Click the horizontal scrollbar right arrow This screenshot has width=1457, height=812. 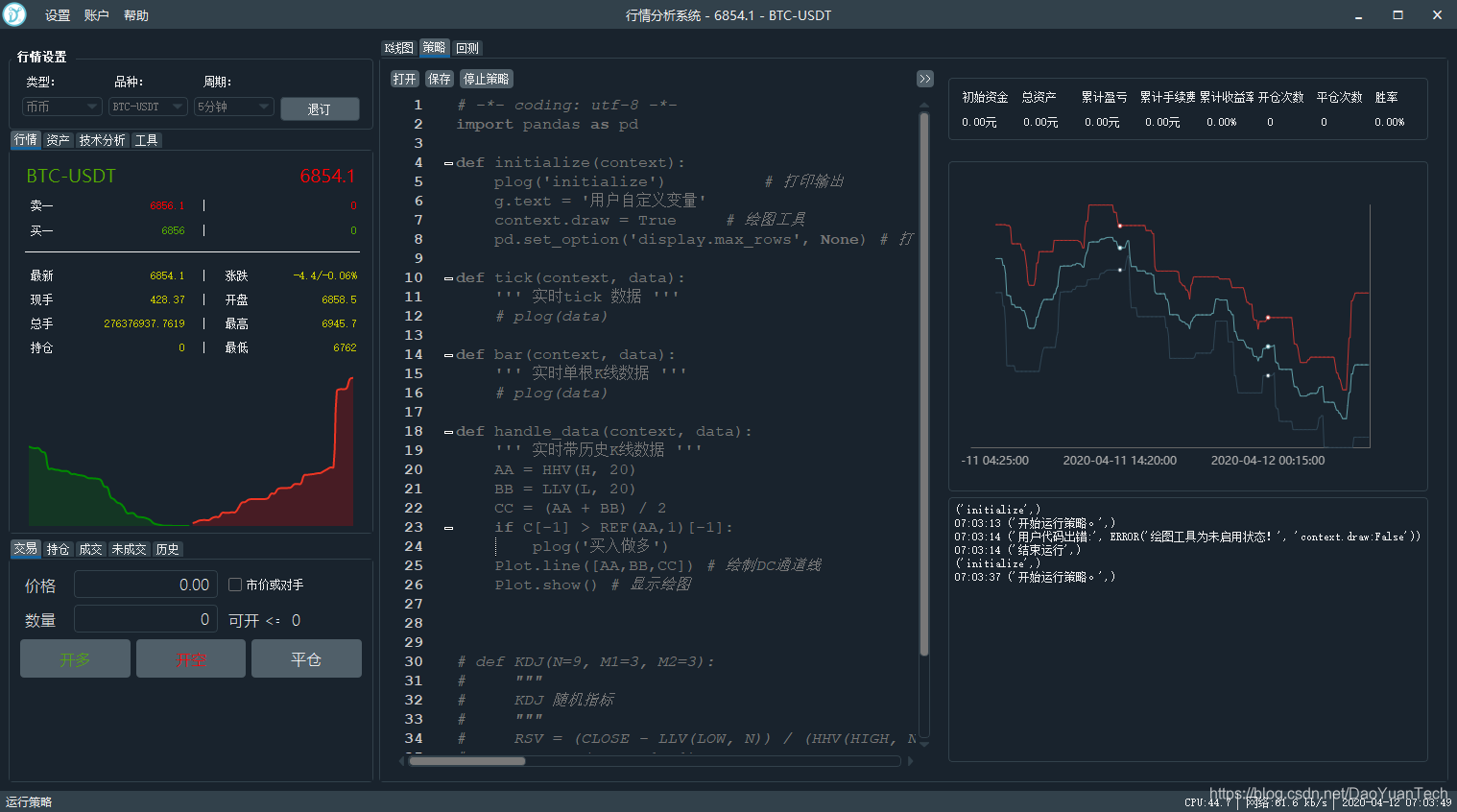tap(910, 761)
